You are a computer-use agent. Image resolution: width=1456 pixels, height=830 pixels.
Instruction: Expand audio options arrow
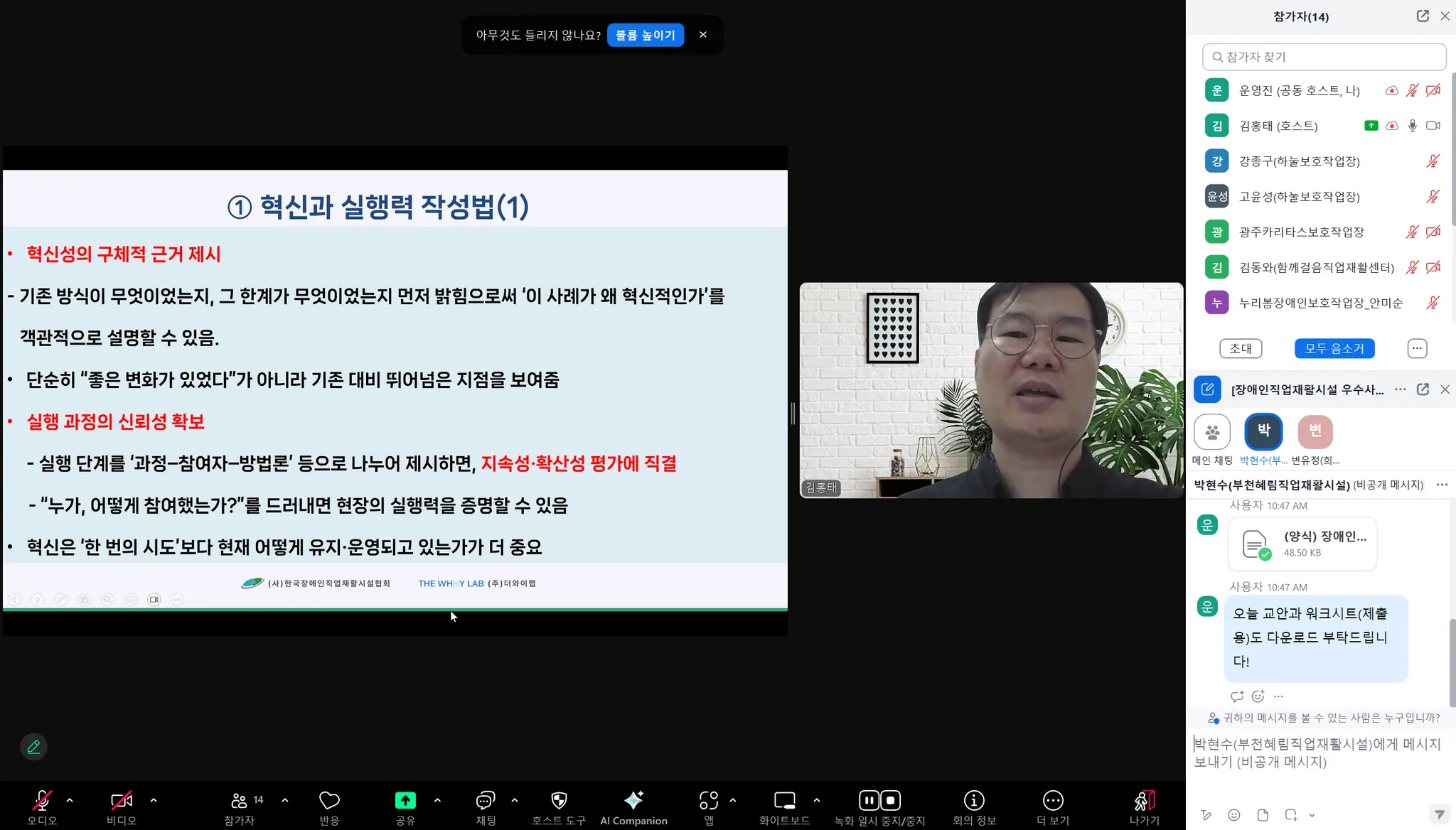click(70, 800)
